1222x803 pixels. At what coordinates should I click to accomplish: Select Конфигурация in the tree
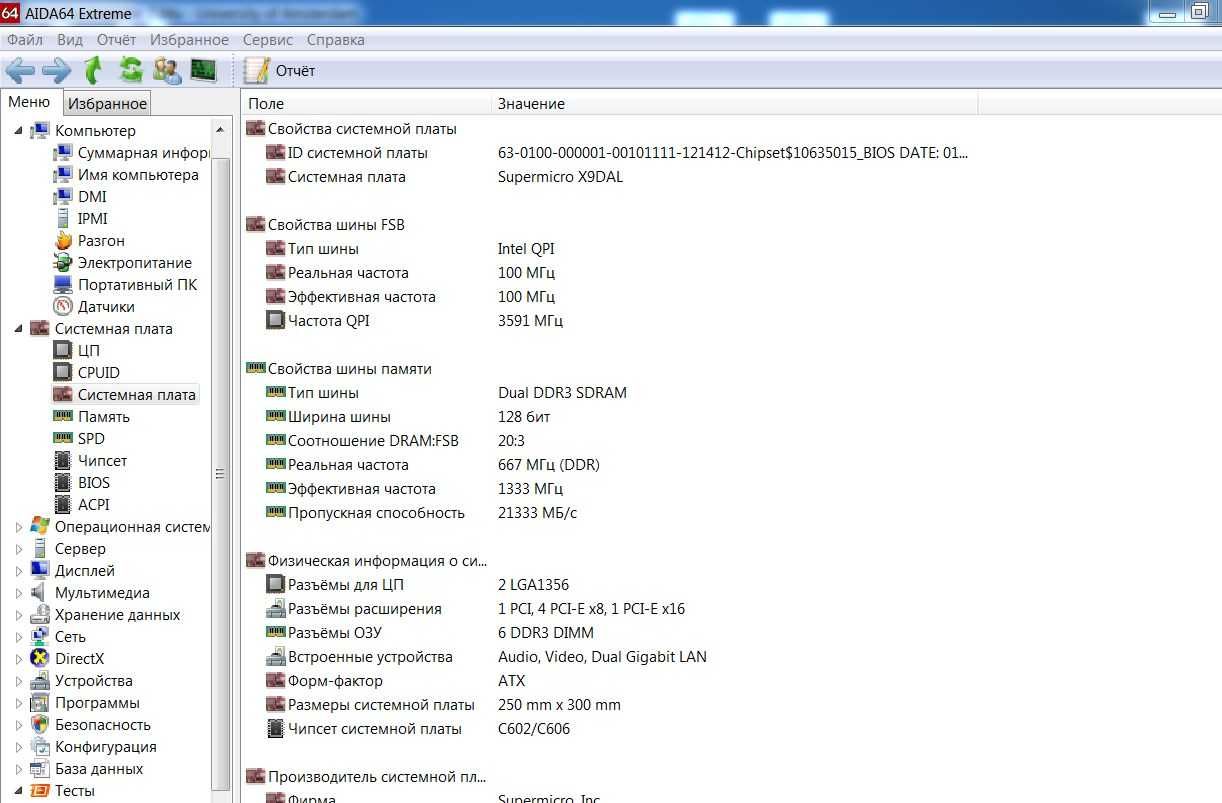[106, 746]
